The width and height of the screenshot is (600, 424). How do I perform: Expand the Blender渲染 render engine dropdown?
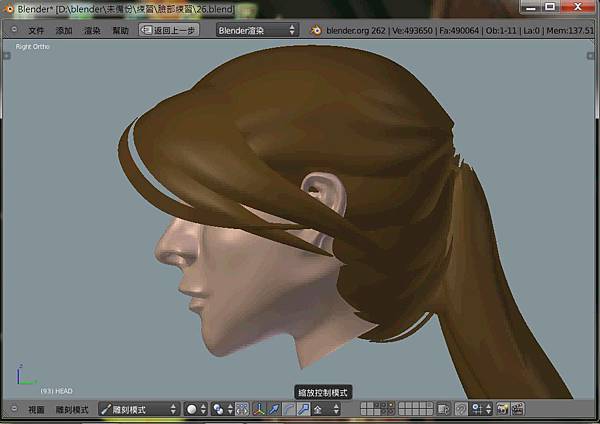point(257,30)
